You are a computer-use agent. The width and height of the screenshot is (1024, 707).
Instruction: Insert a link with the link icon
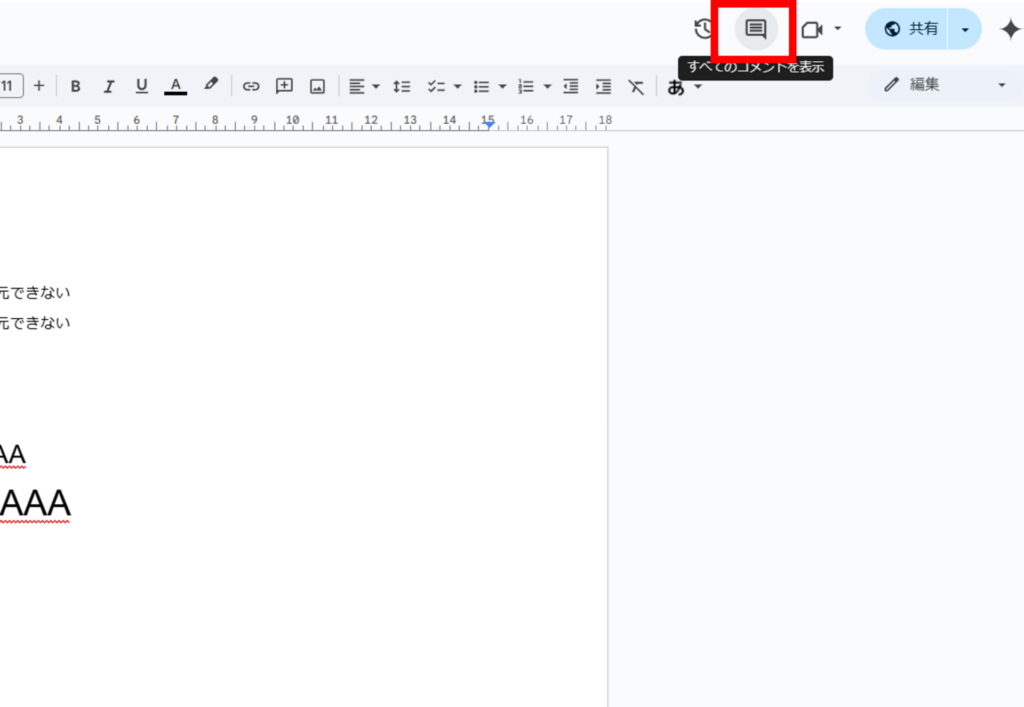[x=251, y=86]
